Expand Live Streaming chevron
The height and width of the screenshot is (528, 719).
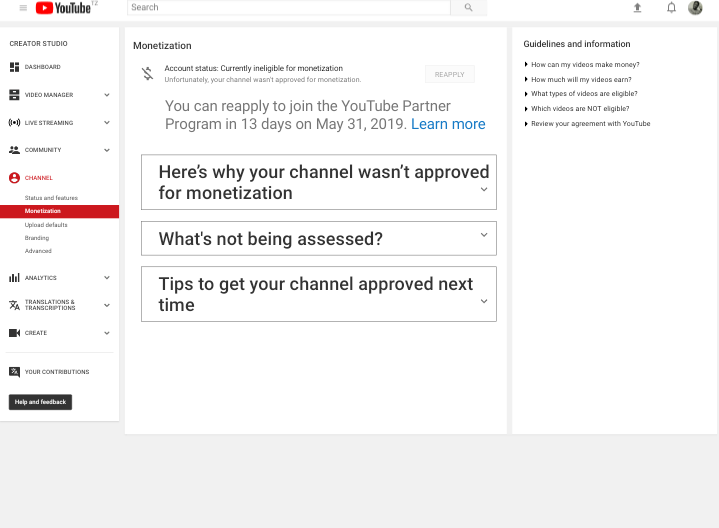tap(107, 122)
